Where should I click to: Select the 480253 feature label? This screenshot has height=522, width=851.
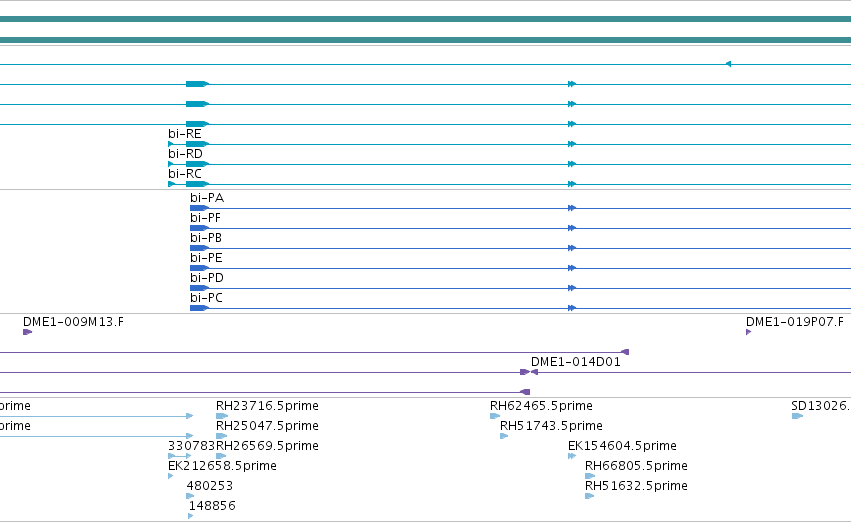[209, 486]
